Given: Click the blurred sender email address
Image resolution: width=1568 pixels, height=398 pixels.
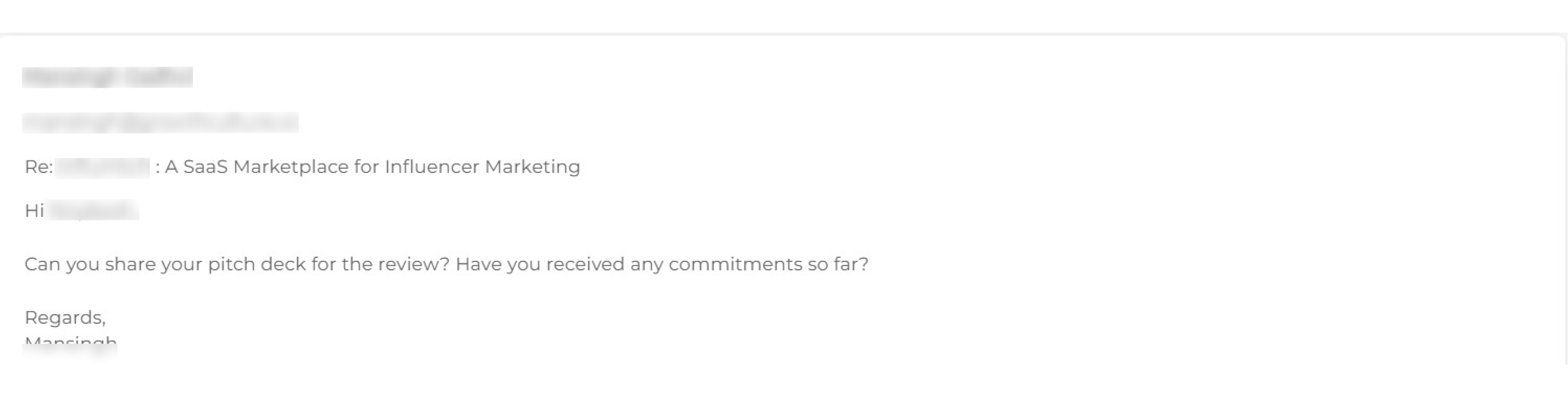Looking at the screenshot, I should (x=160, y=122).
